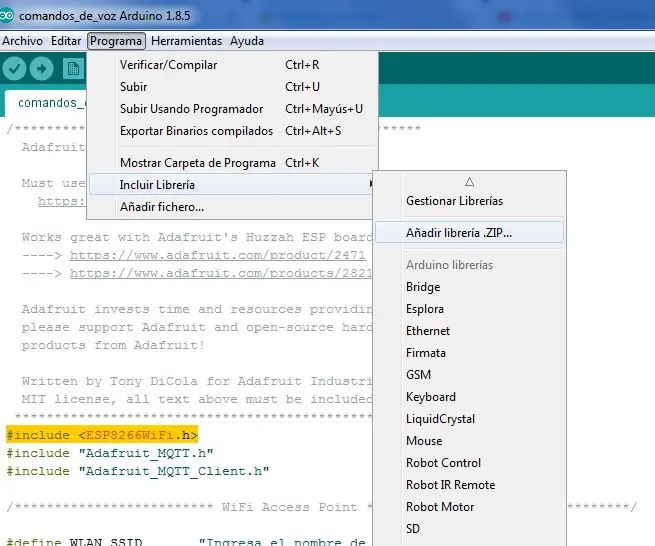Include the GSM library
655x546 pixels.
point(470,375)
